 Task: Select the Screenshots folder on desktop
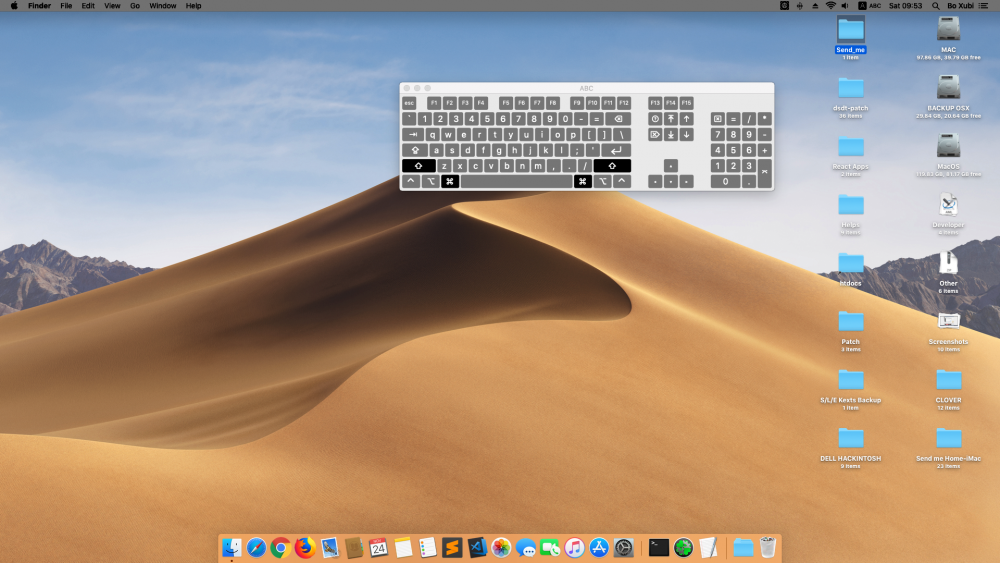pyautogui.click(x=948, y=321)
